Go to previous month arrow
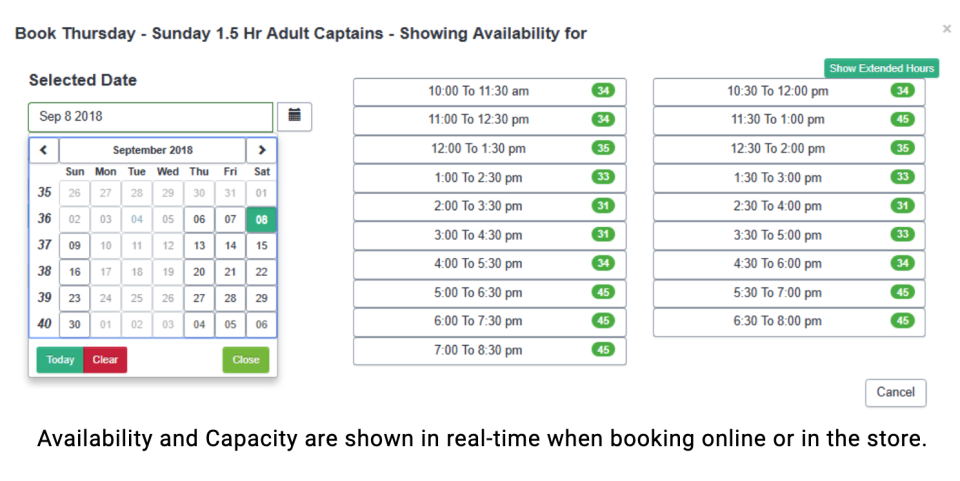The image size is (960, 481). 44,150
